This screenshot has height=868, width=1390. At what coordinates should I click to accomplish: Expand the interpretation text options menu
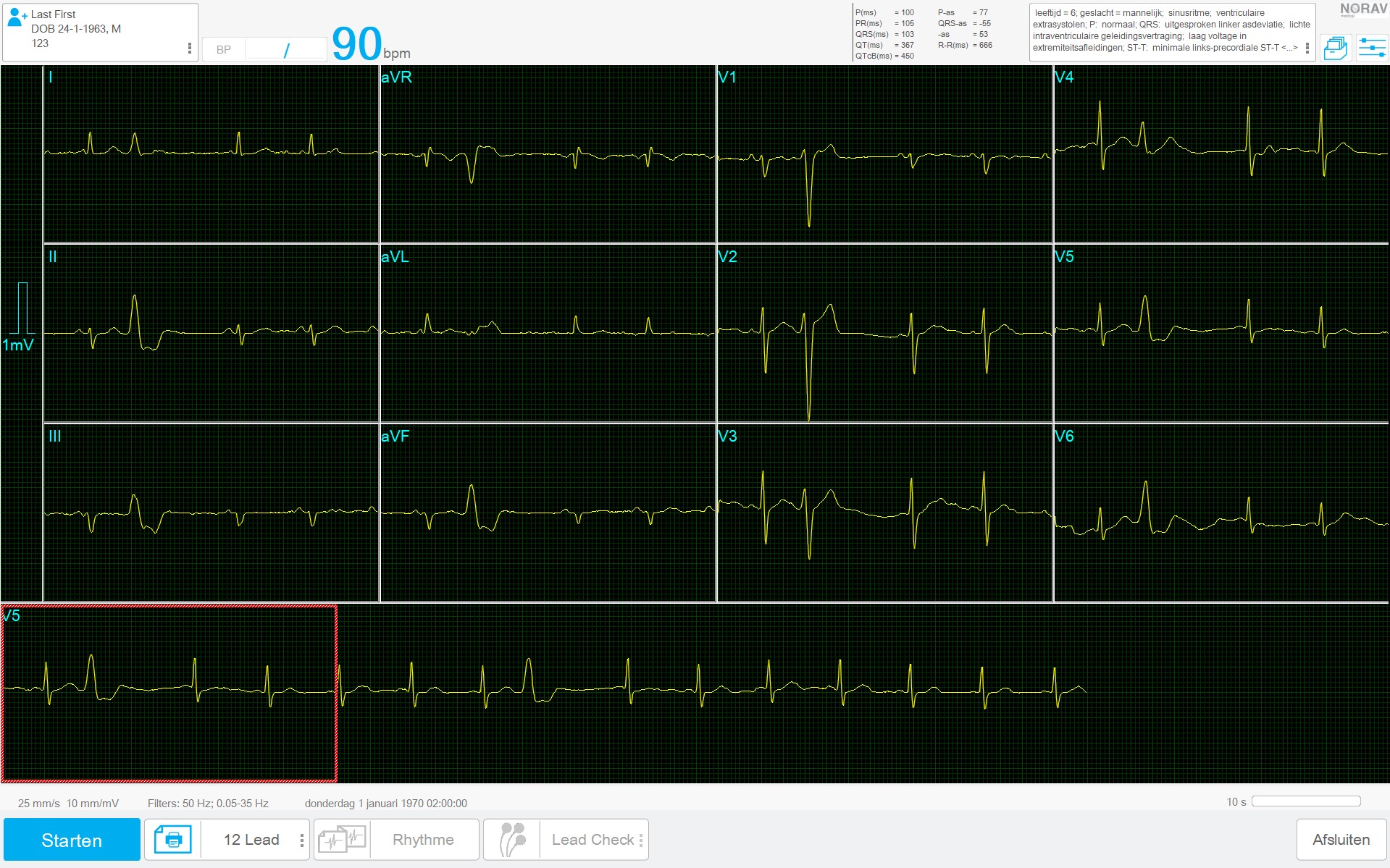coord(1307,47)
